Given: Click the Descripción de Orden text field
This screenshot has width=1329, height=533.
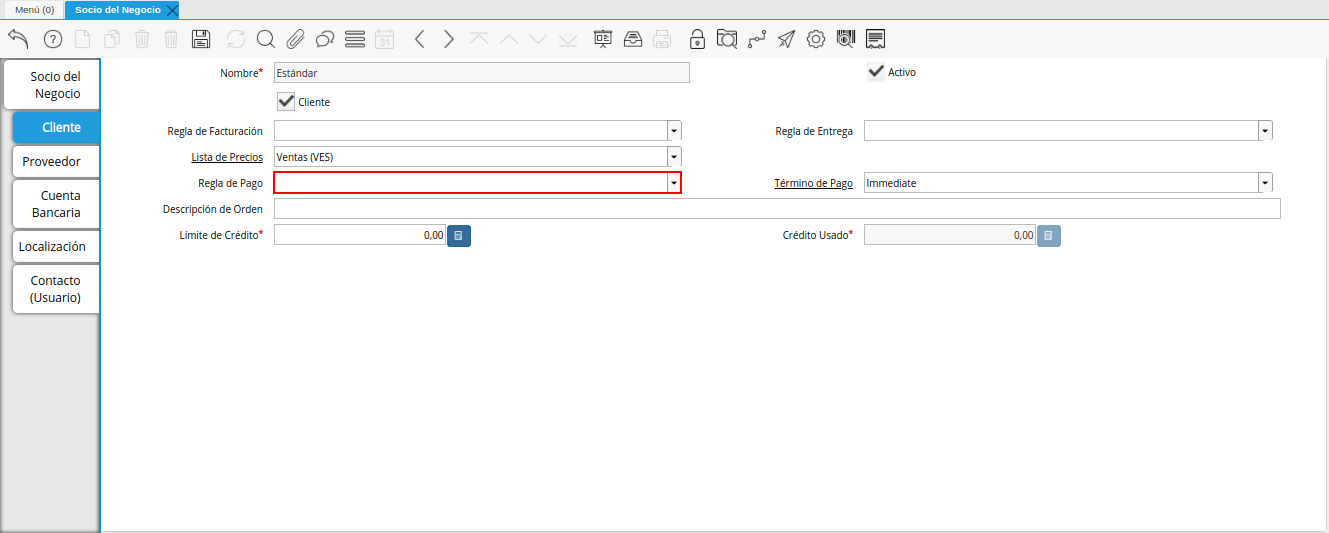Looking at the screenshot, I should (x=777, y=209).
